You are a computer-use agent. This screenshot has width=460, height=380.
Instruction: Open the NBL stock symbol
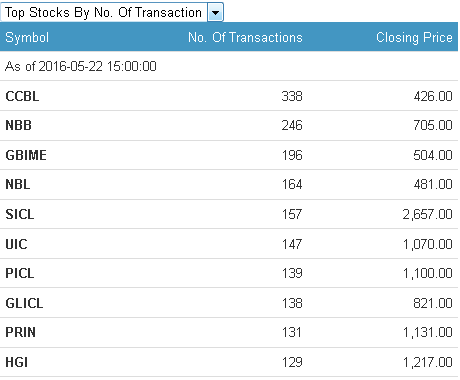(18, 184)
